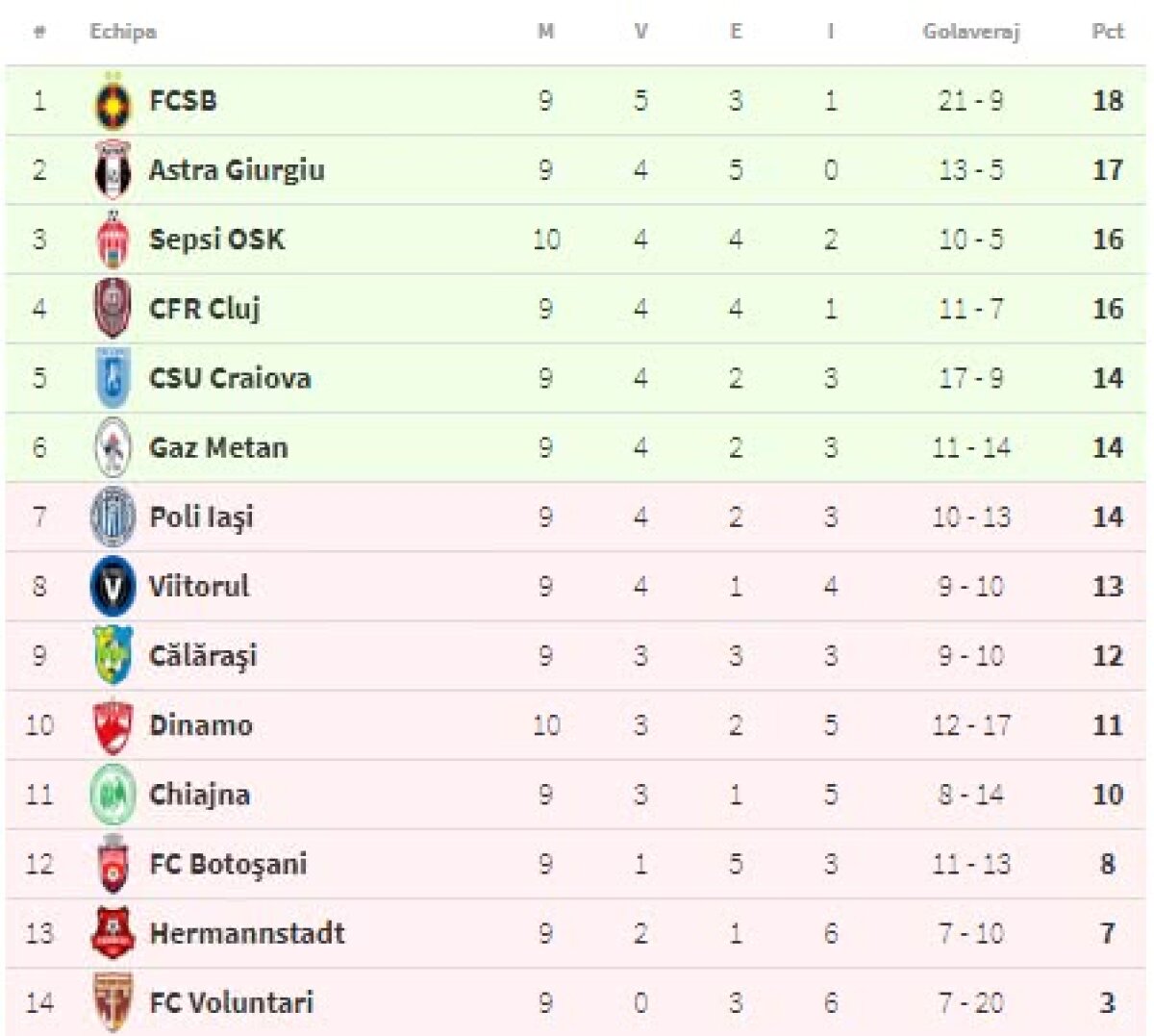Click the M matches column header
1154x1036 pixels.
click(x=545, y=32)
